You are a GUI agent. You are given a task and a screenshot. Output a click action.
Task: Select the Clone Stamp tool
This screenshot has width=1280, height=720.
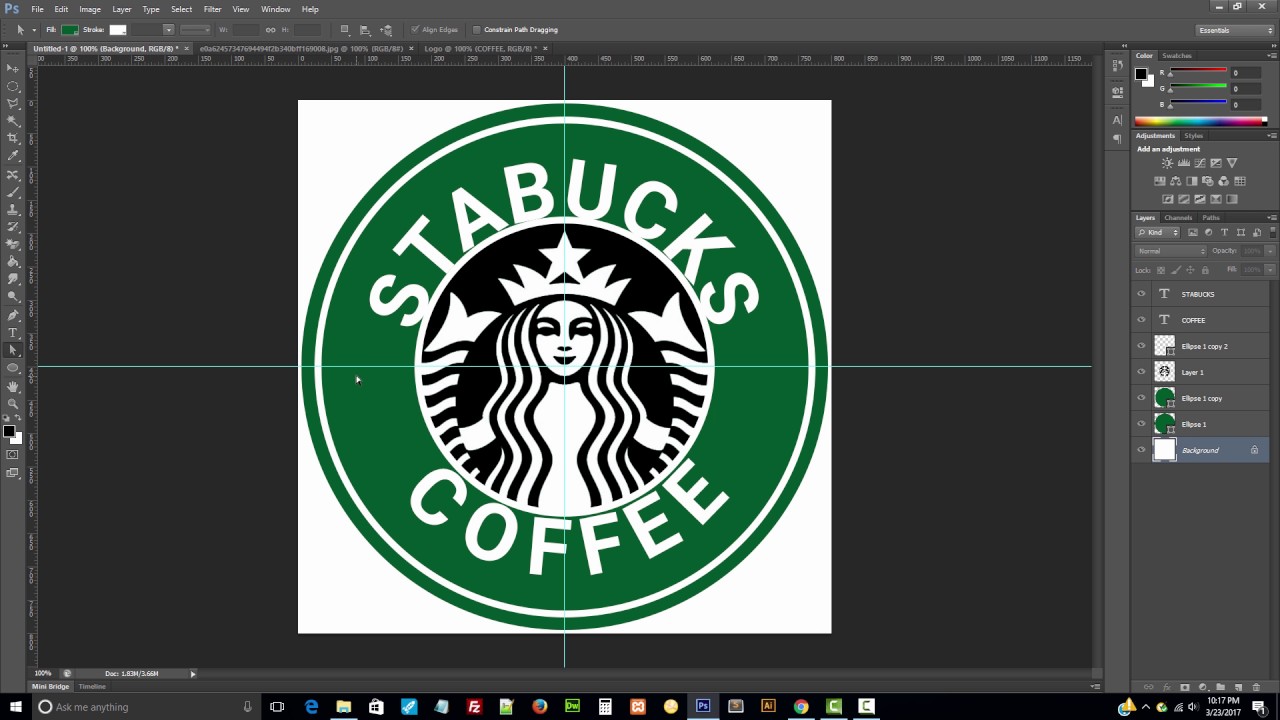(x=13, y=209)
